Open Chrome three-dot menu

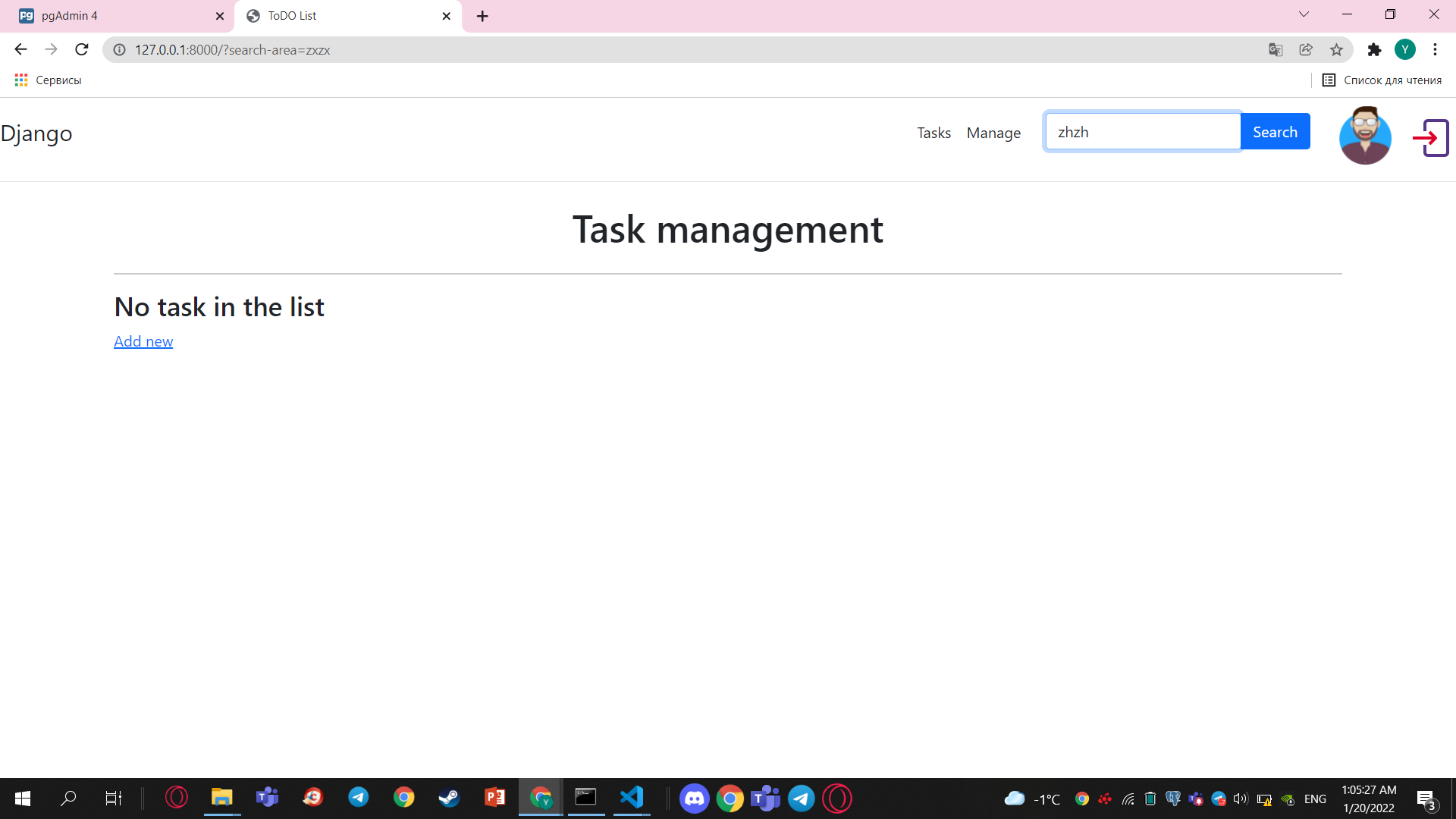click(x=1435, y=50)
